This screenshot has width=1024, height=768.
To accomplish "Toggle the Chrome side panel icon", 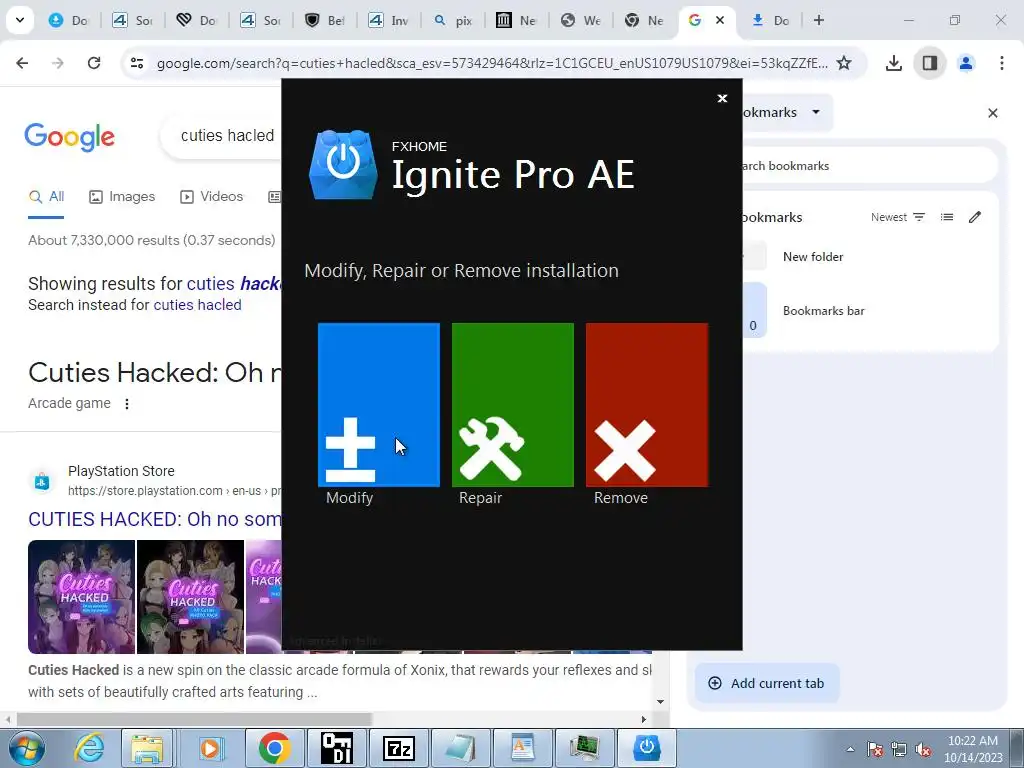I will pyautogui.click(x=930, y=63).
